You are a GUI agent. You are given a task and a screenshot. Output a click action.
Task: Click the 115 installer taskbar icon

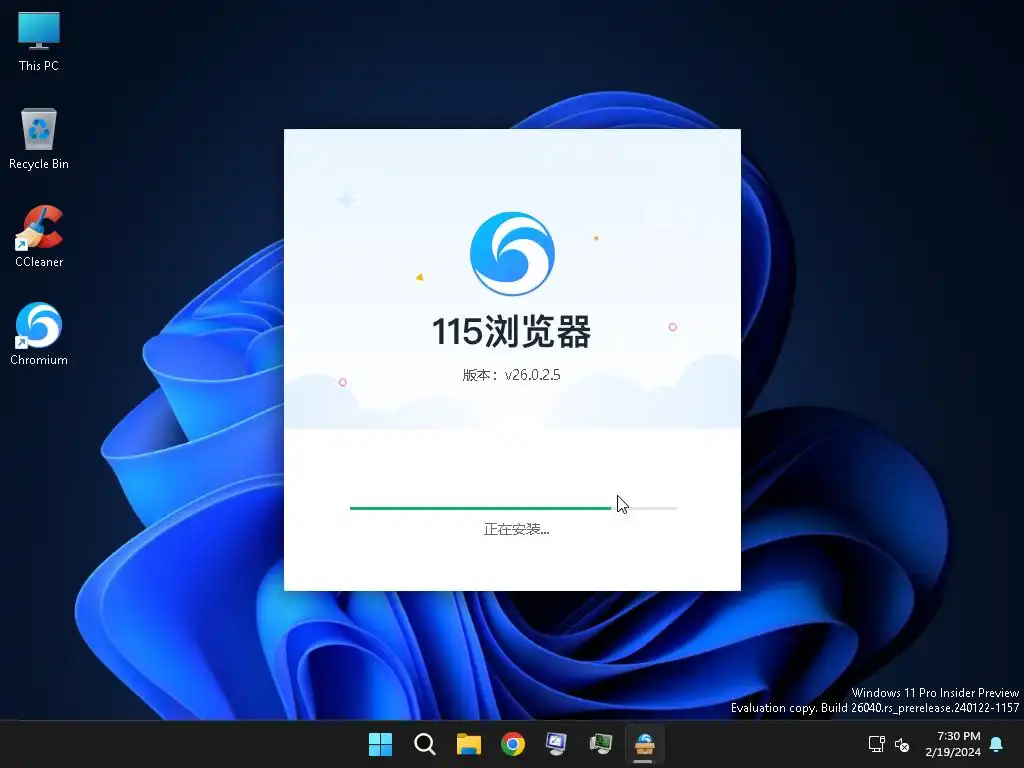(645, 744)
